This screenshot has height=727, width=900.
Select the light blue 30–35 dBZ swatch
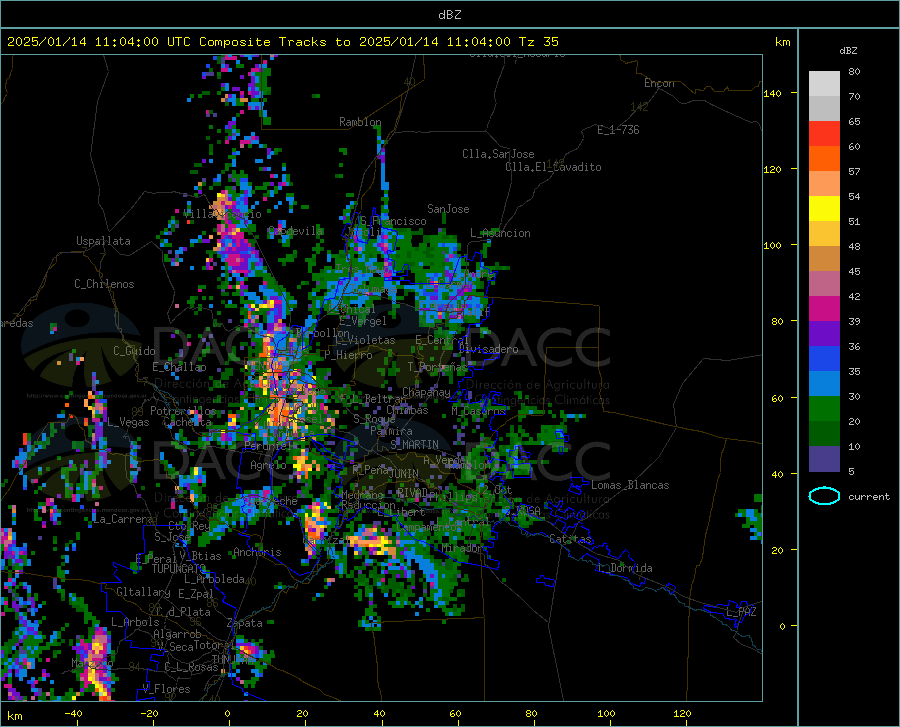click(824, 383)
